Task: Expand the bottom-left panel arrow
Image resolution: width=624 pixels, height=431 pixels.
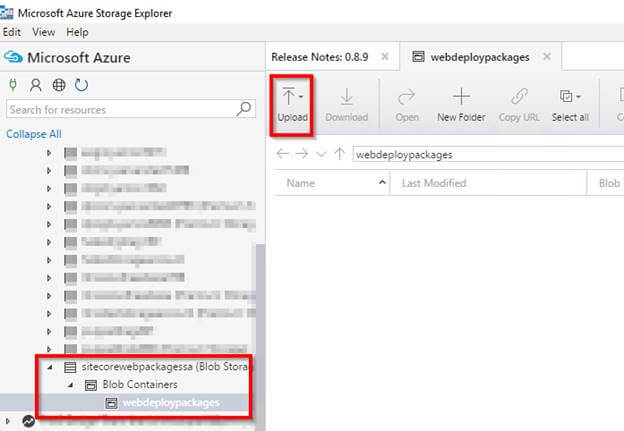Action: [8, 421]
